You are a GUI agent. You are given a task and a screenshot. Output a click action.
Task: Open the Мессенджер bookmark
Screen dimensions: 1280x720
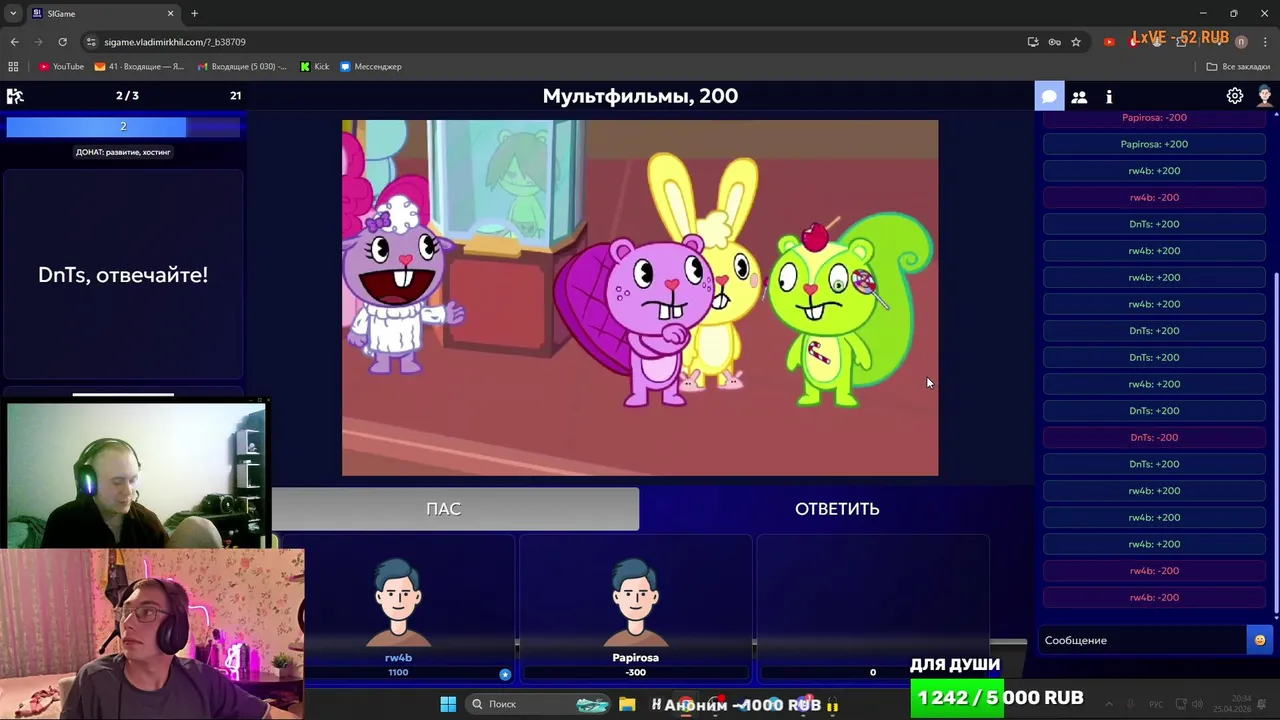pyautogui.click(x=370, y=67)
